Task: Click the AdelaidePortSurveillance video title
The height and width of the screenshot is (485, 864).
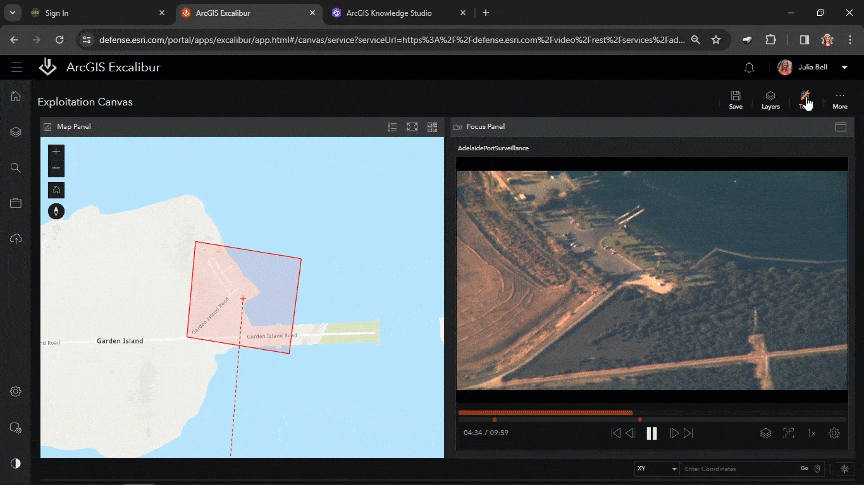Action: pos(493,148)
